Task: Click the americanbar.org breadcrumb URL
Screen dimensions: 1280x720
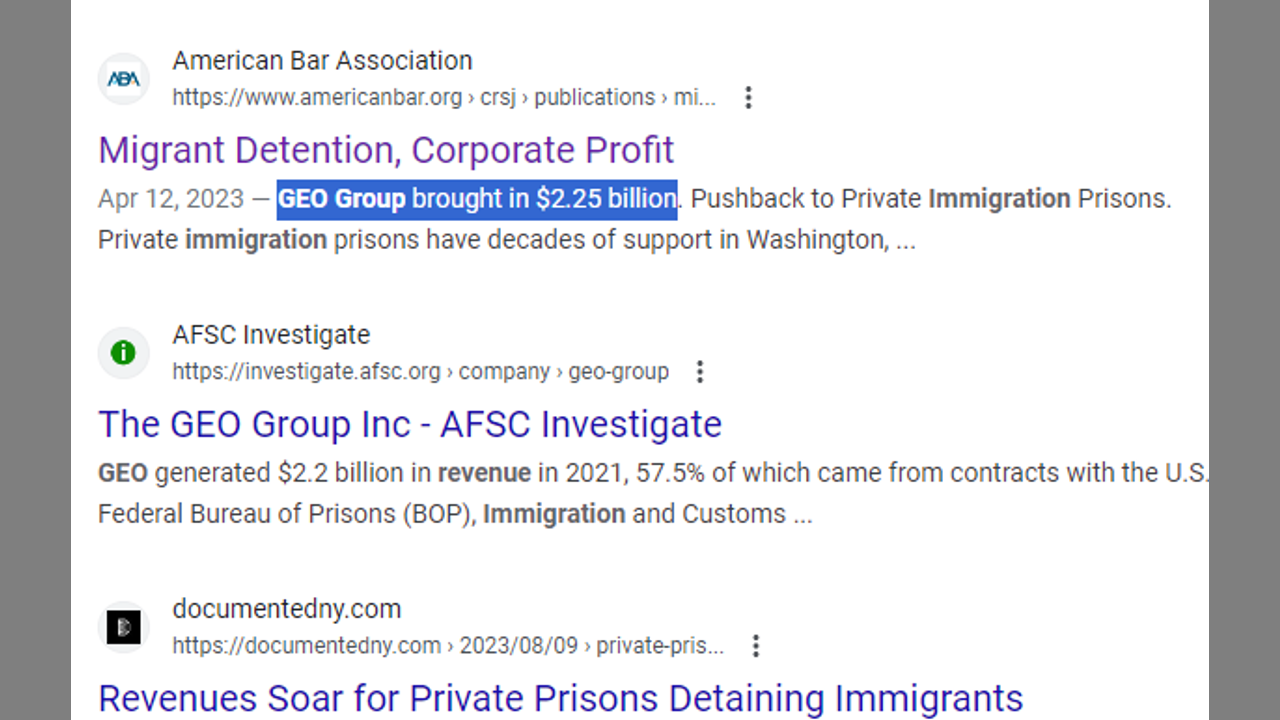Action: pos(443,97)
